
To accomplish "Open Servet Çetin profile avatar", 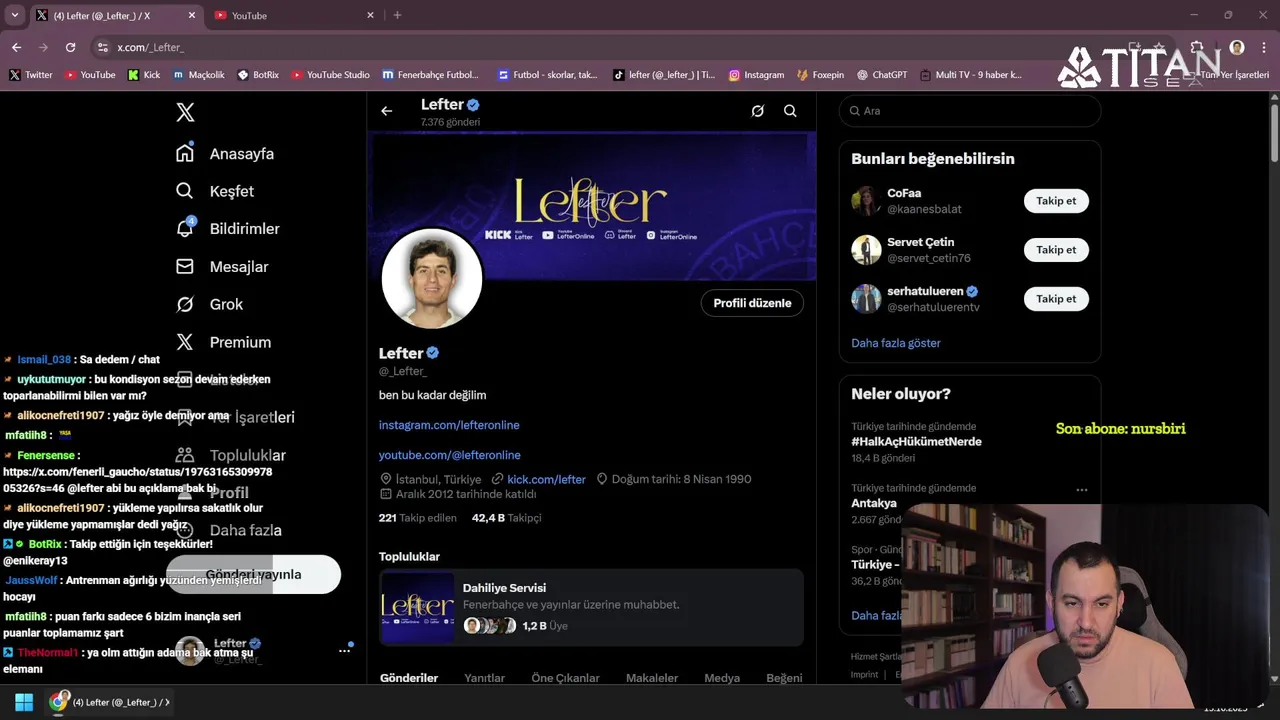I will [866, 250].
